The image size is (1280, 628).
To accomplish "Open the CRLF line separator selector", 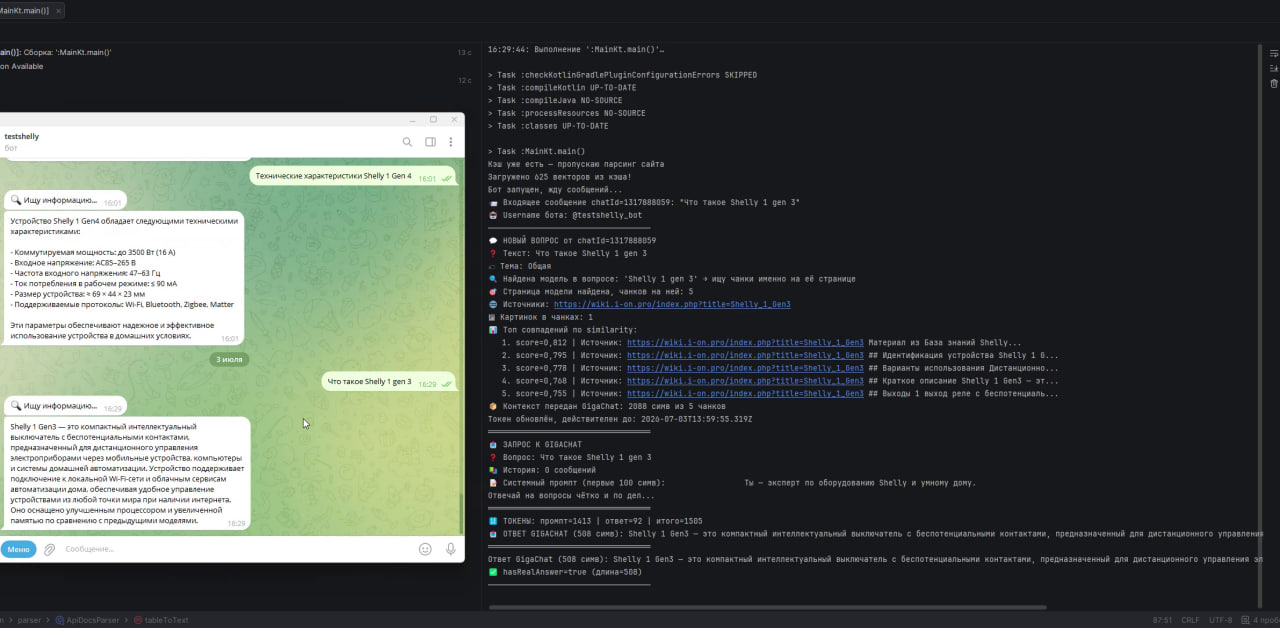I will tap(1189, 620).
